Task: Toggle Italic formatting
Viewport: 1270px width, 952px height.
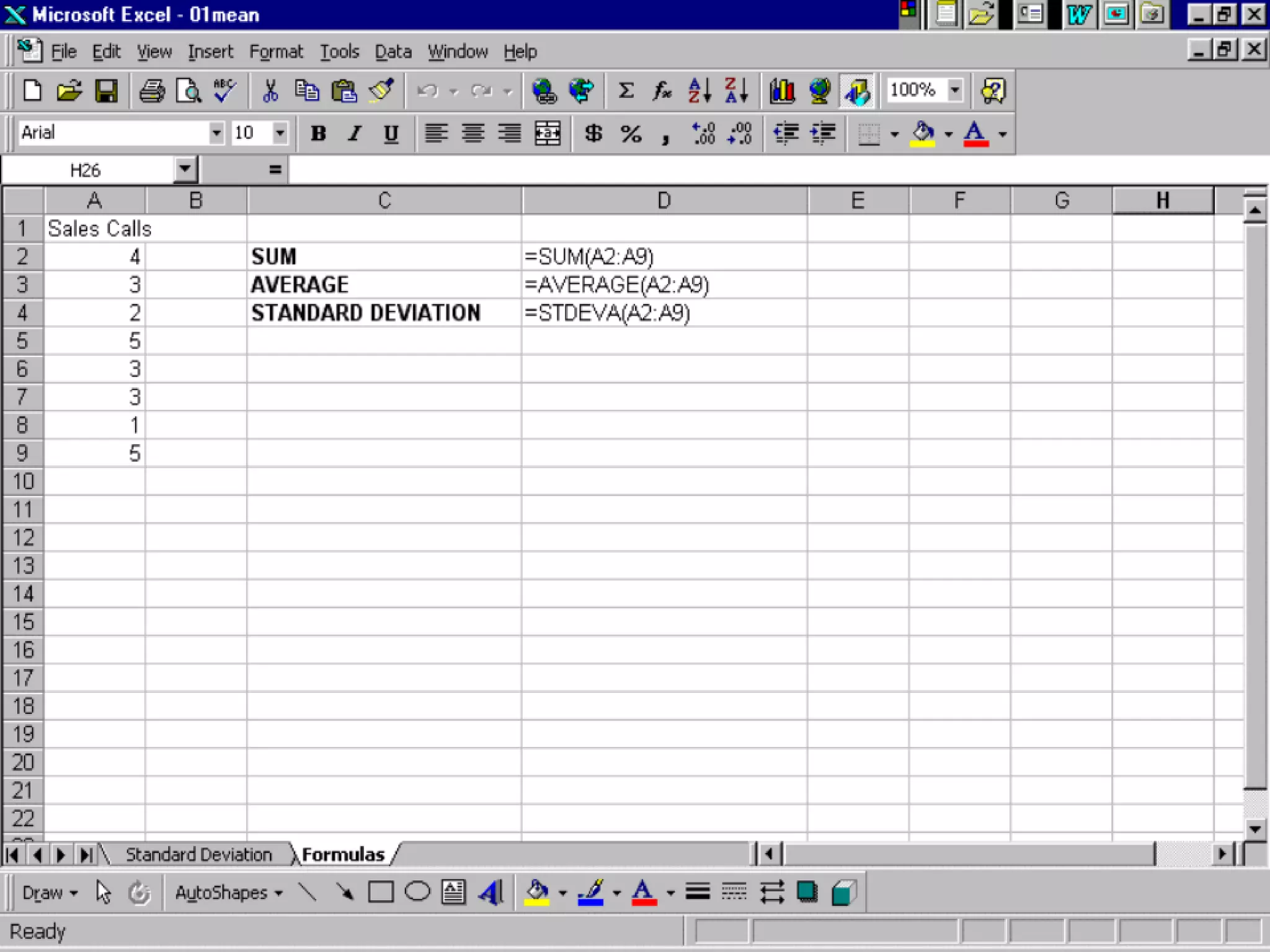Action: coord(354,133)
